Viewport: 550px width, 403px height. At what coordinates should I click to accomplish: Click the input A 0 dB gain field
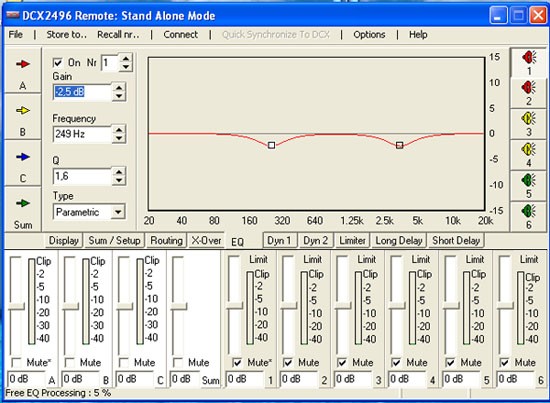pyautogui.click(x=26, y=379)
